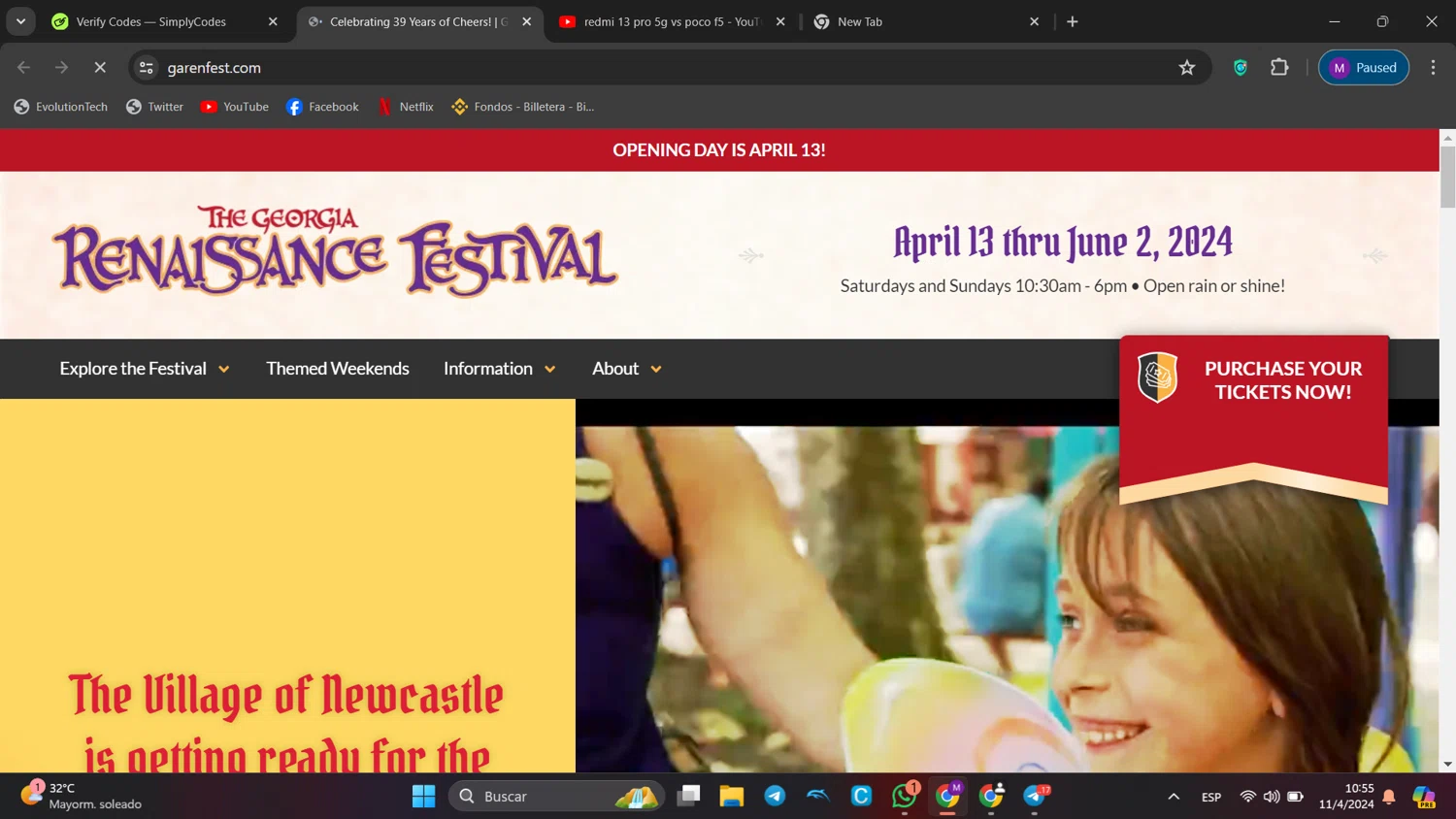Open WhatsApp from taskbar
Viewport: 1456px width, 819px height.
(905, 796)
